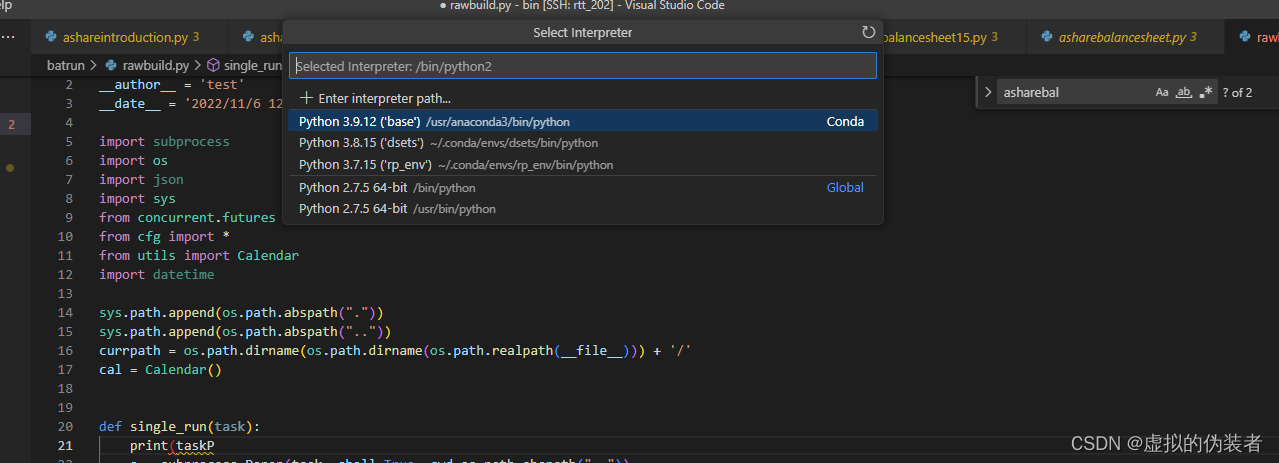The height and width of the screenshot is (463, 1279).
Task: Click on 'import json' code line
Action: [141, 179]
